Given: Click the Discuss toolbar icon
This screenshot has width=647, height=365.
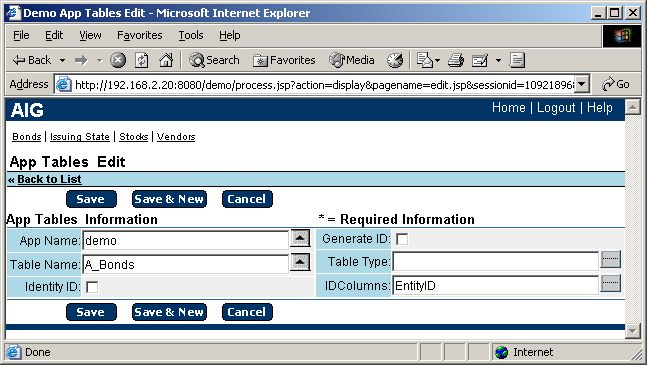Looking at the screenshot, I should tap(517, 60).
